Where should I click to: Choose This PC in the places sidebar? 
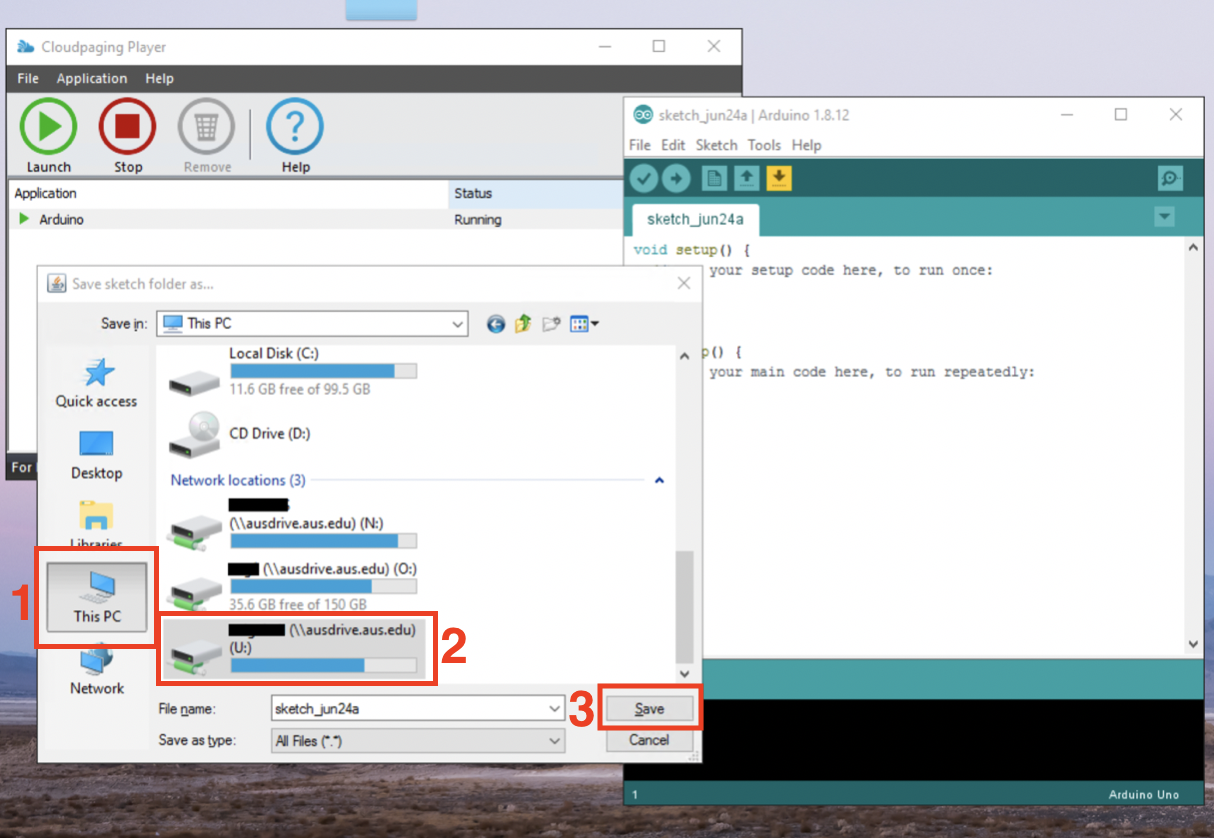point(96,597)
